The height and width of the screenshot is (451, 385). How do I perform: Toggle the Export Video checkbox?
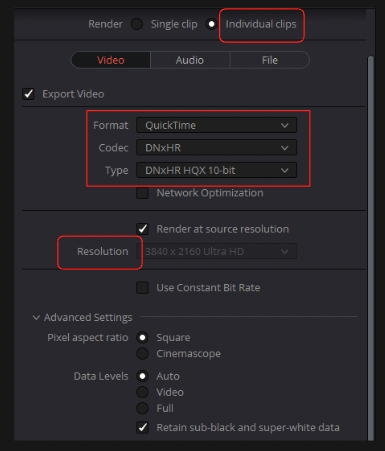[28, 94]
